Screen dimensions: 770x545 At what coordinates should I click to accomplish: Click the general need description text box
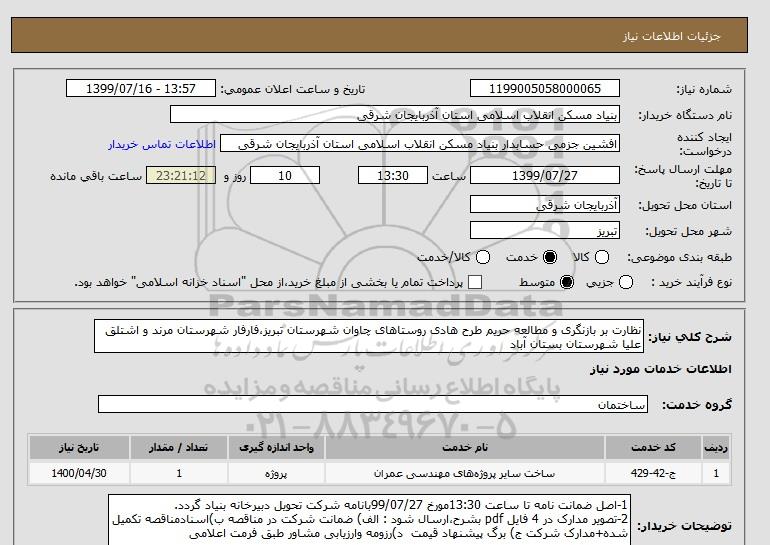(369, 336)
